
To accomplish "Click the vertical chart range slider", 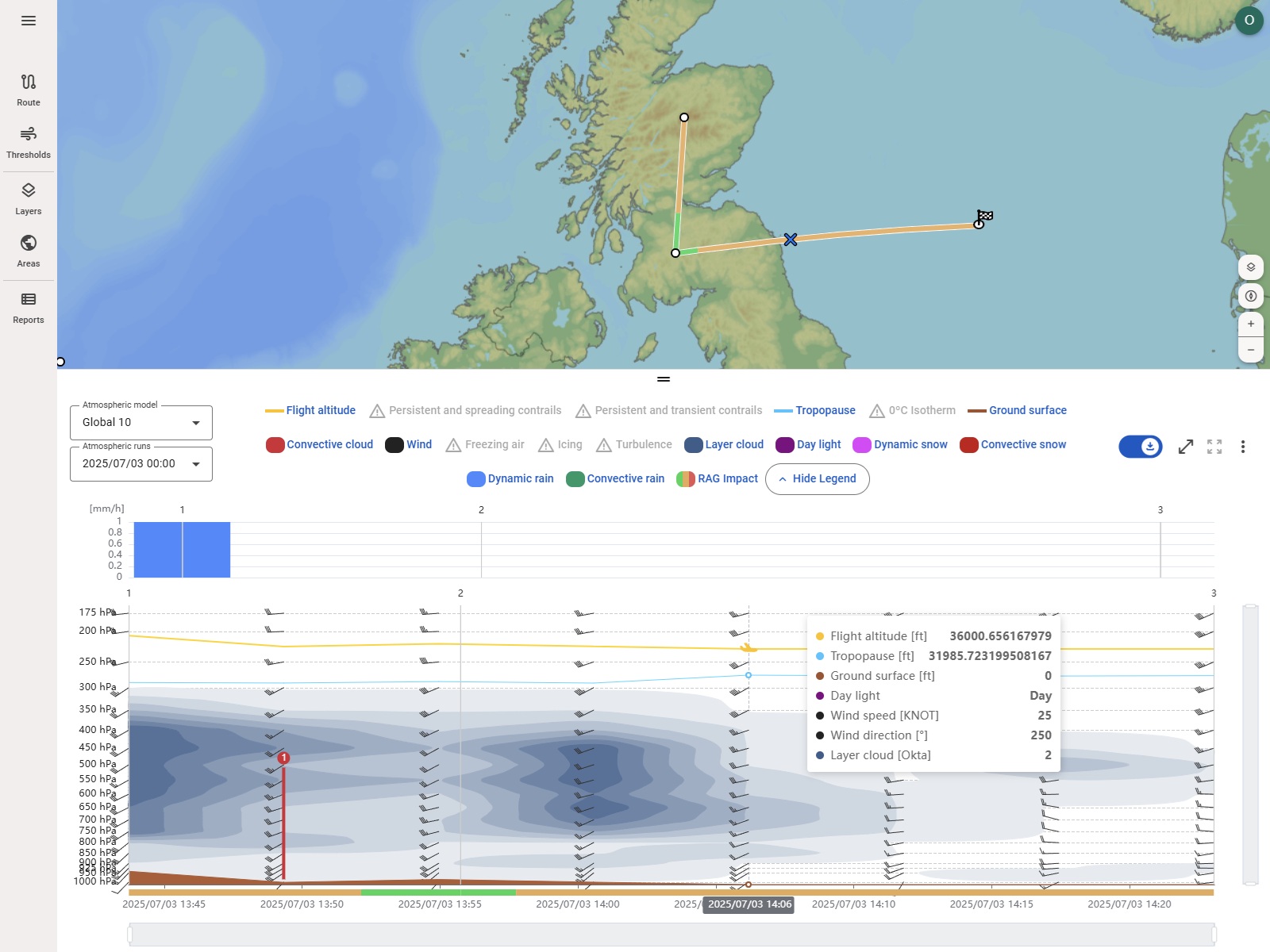I will 1251,745.
